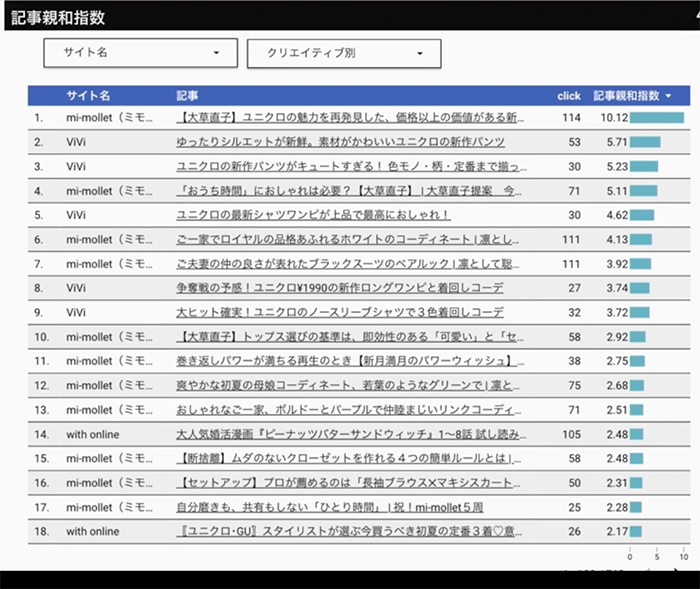
Task: Select with online in row 14
Action: point(93,434)
